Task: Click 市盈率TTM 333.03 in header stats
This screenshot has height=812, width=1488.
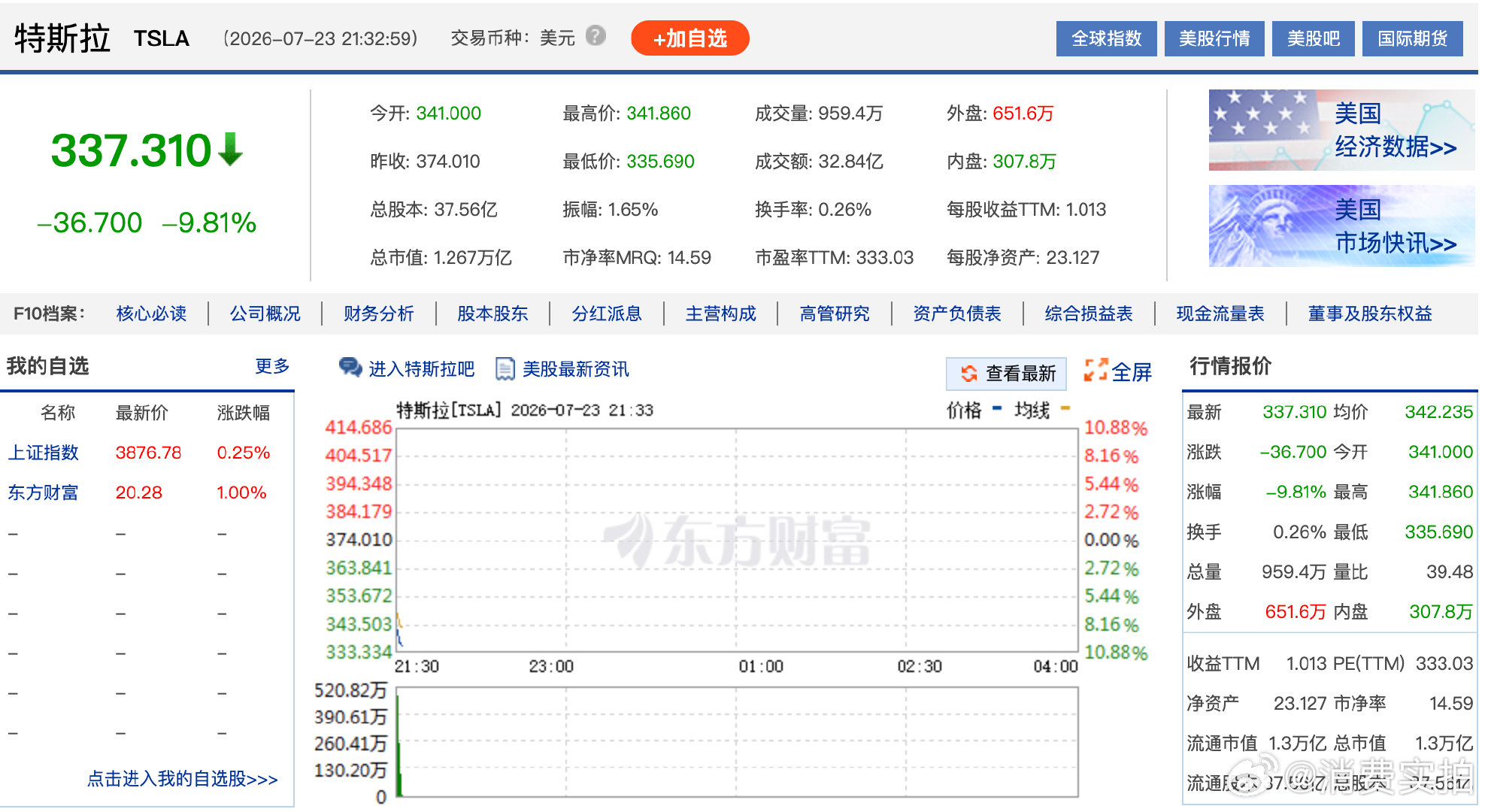Action: coord(884,258)
